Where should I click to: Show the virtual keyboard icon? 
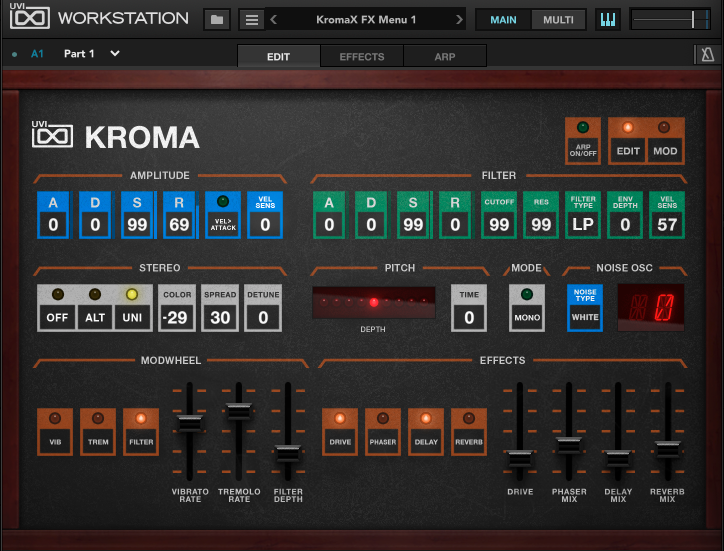pyautogui.click(x=608, y=19)
